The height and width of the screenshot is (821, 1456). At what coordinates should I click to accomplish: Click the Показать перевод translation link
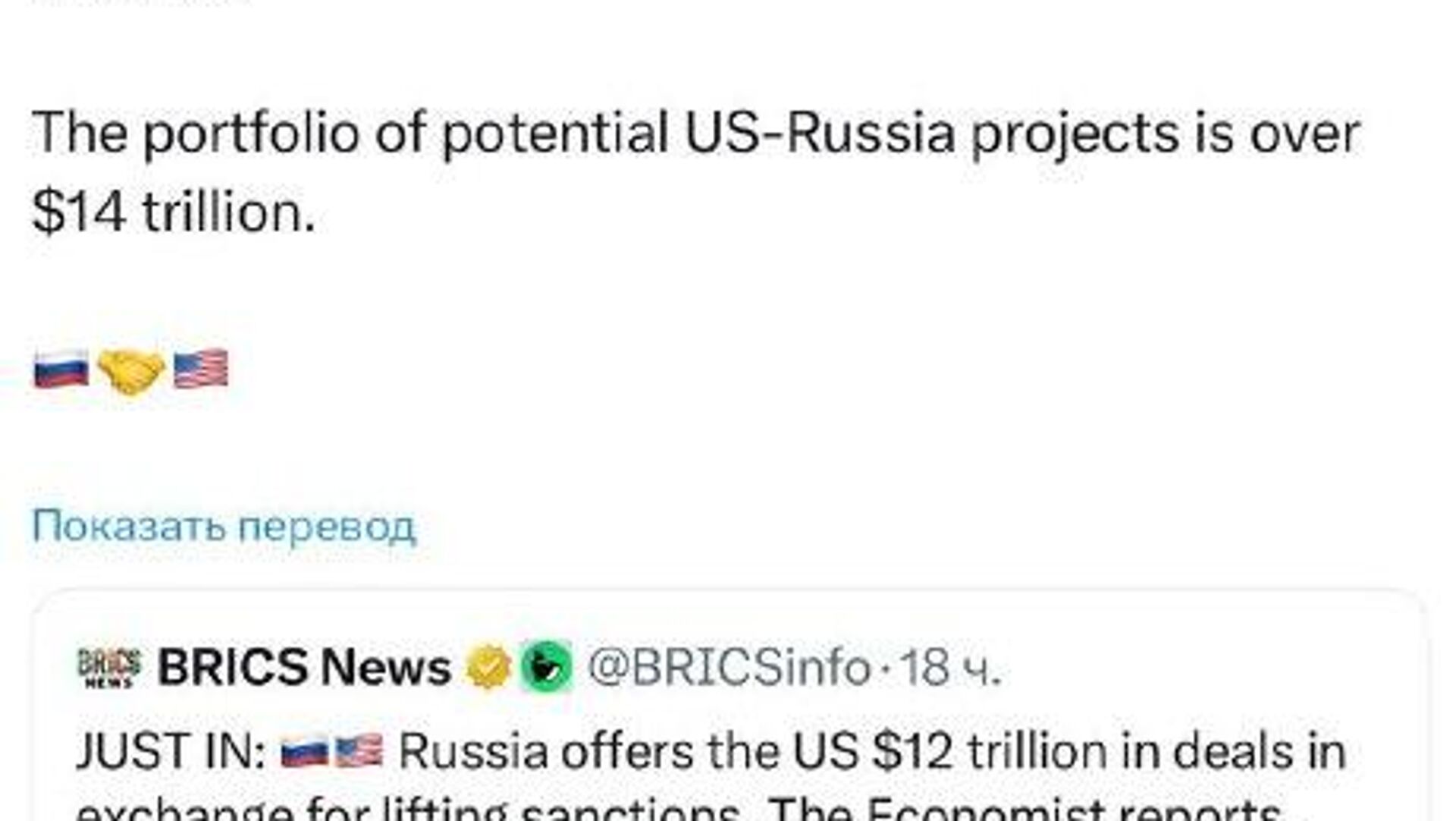pyautogui.click(x=224, y=526)
